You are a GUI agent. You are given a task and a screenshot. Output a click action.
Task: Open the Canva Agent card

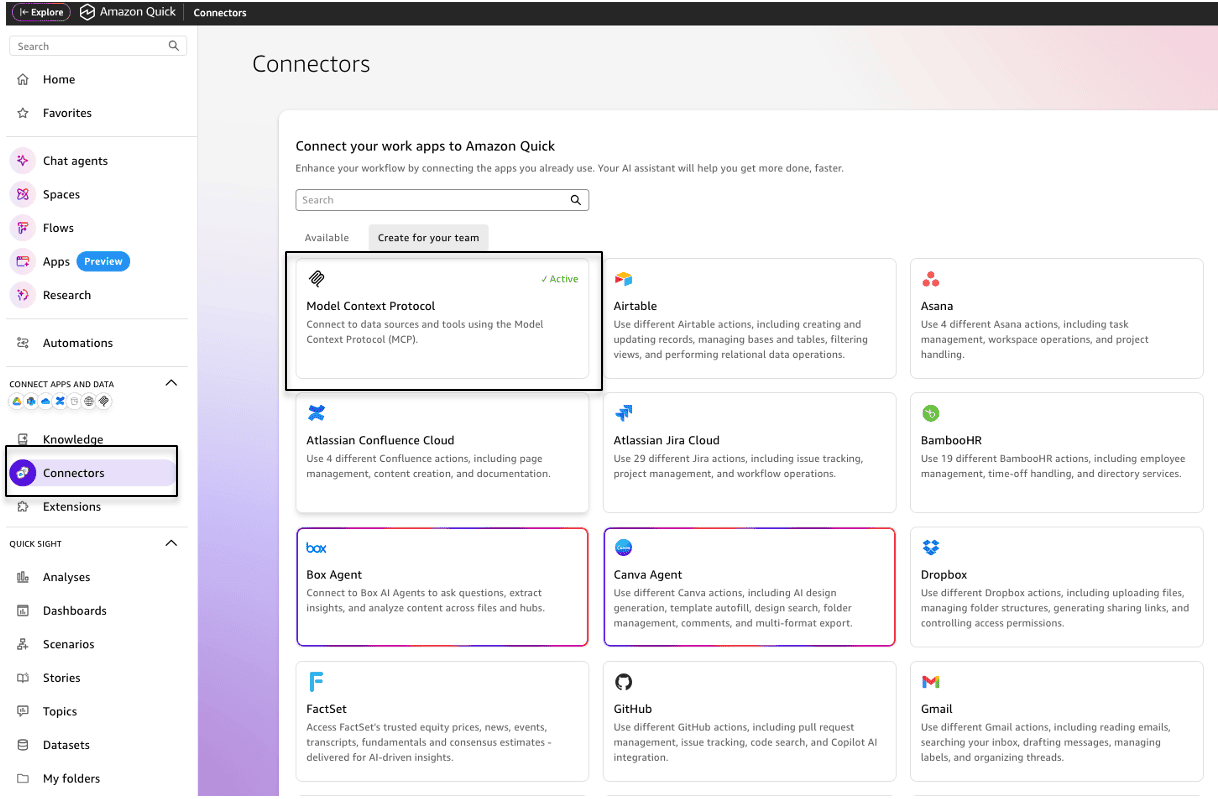(x=749, y=587)
